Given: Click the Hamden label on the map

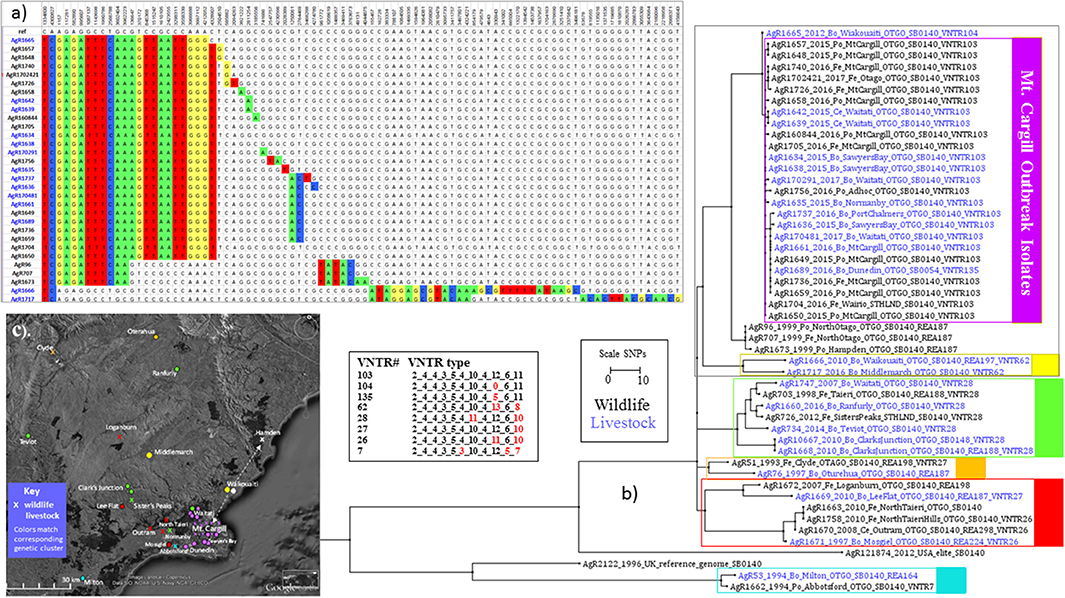Looking at the screenshot, I should (x=268, y=433).
